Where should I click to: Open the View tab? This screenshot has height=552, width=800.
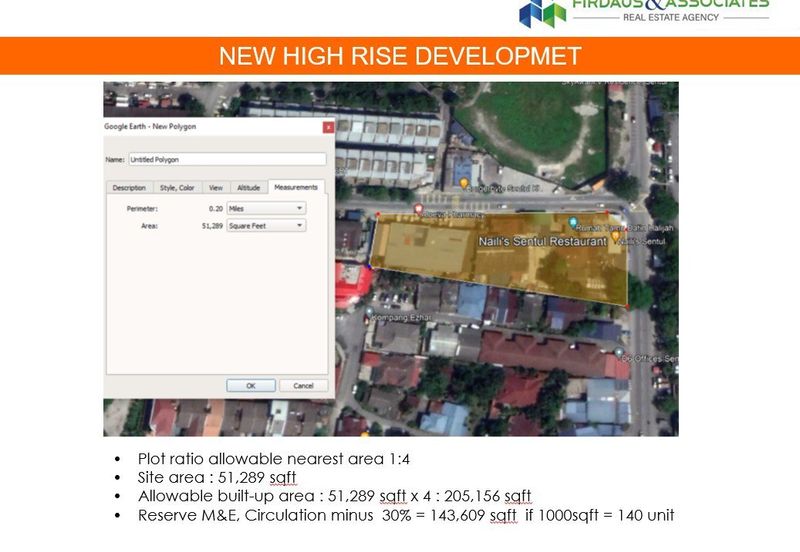pos(215,187)
